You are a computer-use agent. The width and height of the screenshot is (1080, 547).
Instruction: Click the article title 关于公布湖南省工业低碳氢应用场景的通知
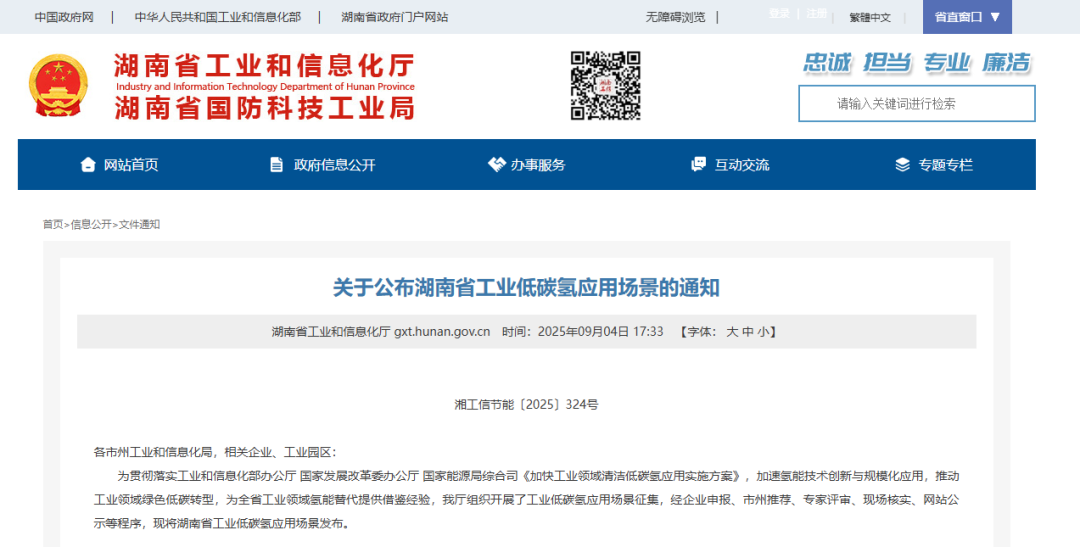coord(526,287)
